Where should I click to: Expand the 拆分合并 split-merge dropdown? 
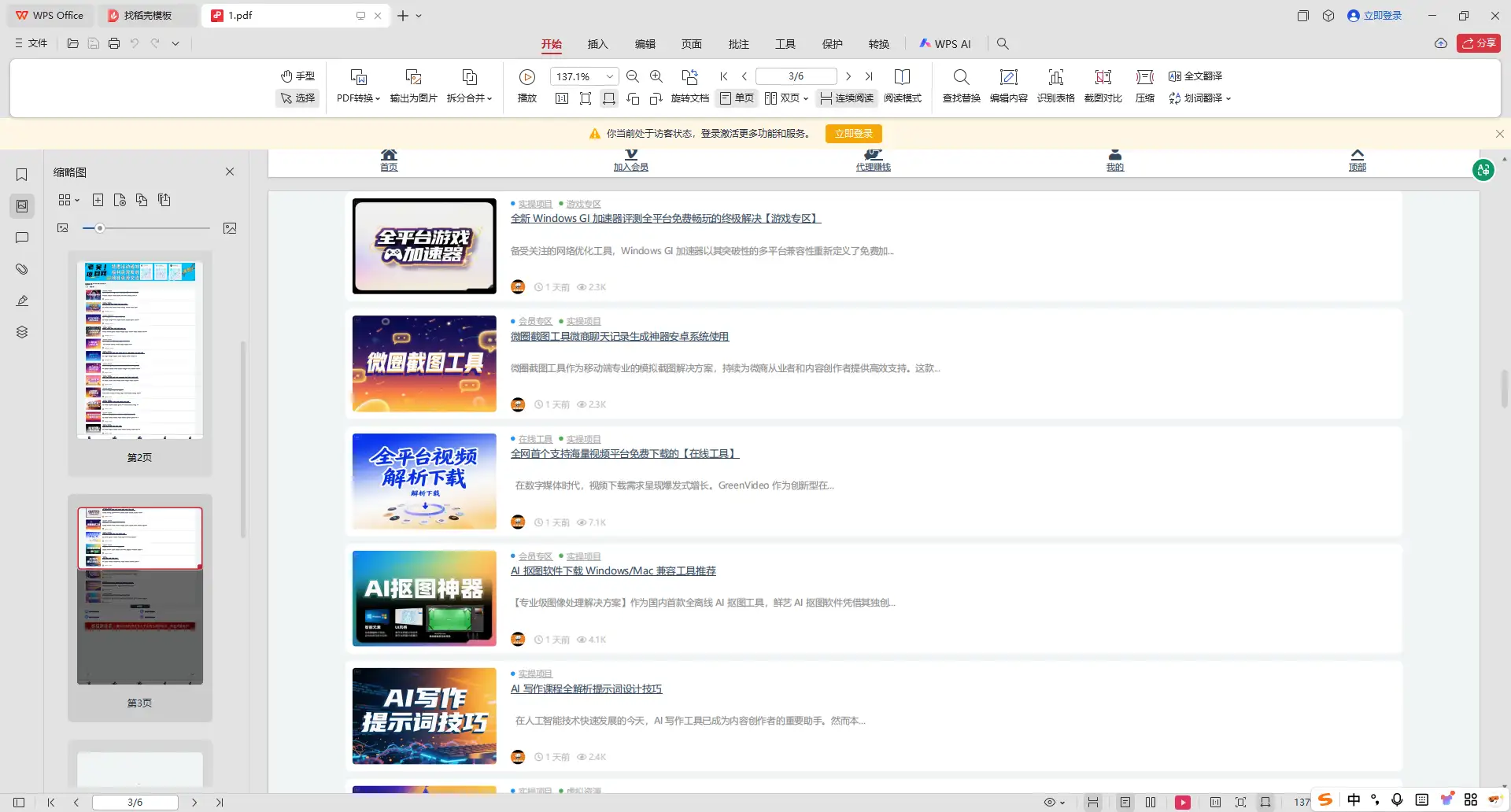tap(469, 85)
